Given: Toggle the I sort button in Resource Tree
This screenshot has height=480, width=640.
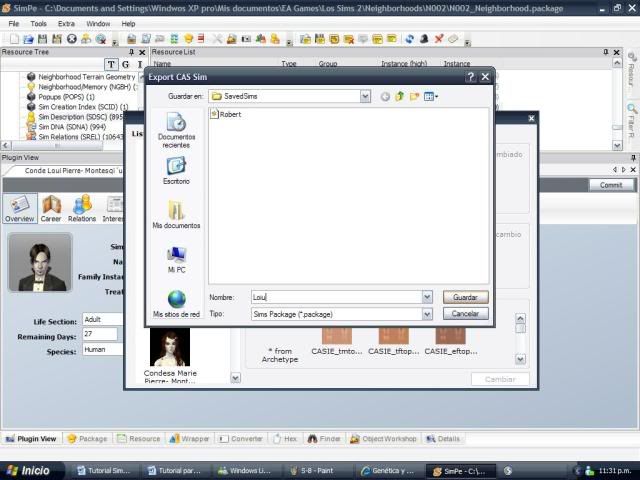Looking at the screenshot, I should (140, 64).
